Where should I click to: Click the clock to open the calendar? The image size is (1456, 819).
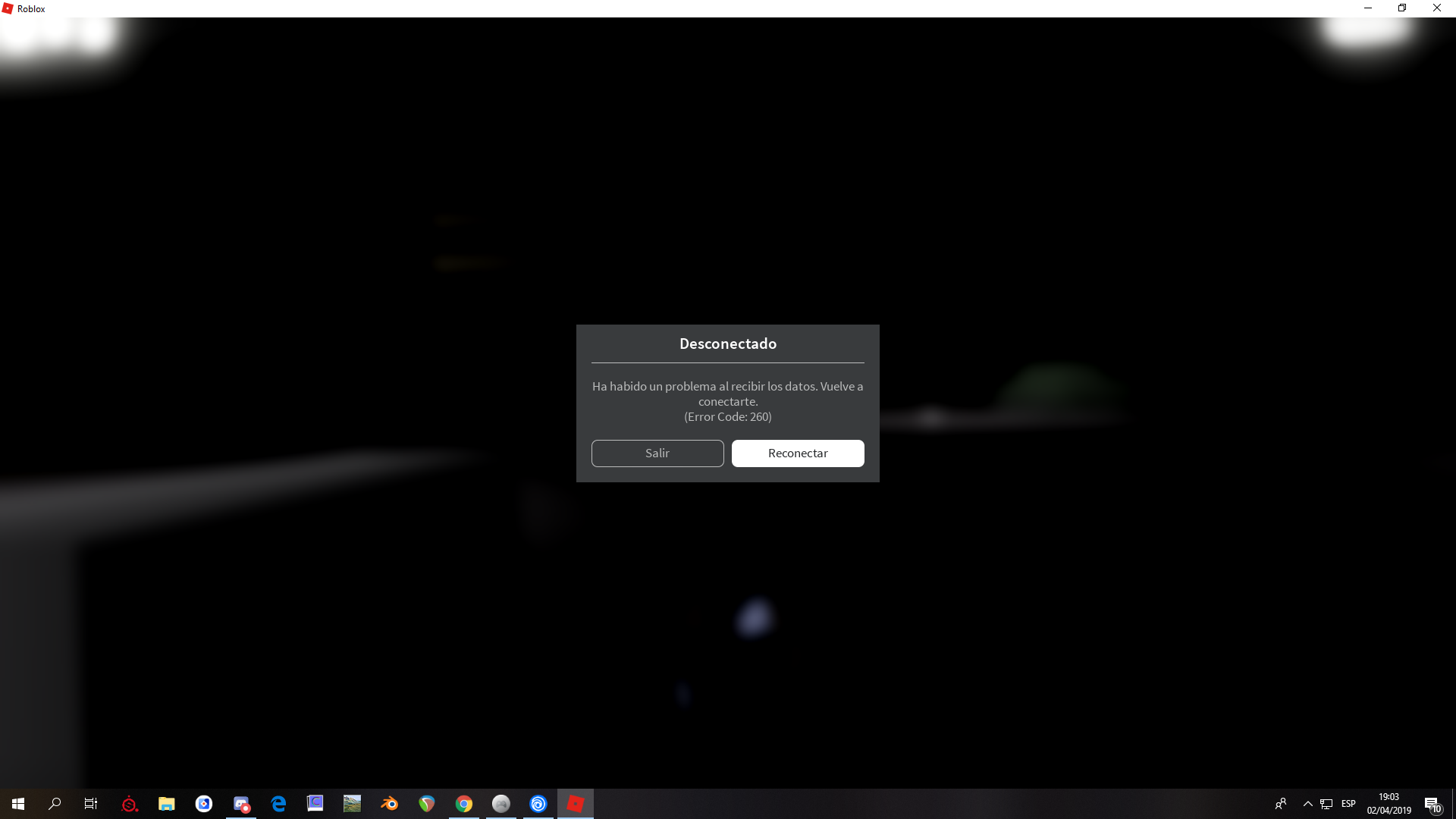tap(1389, 804)
